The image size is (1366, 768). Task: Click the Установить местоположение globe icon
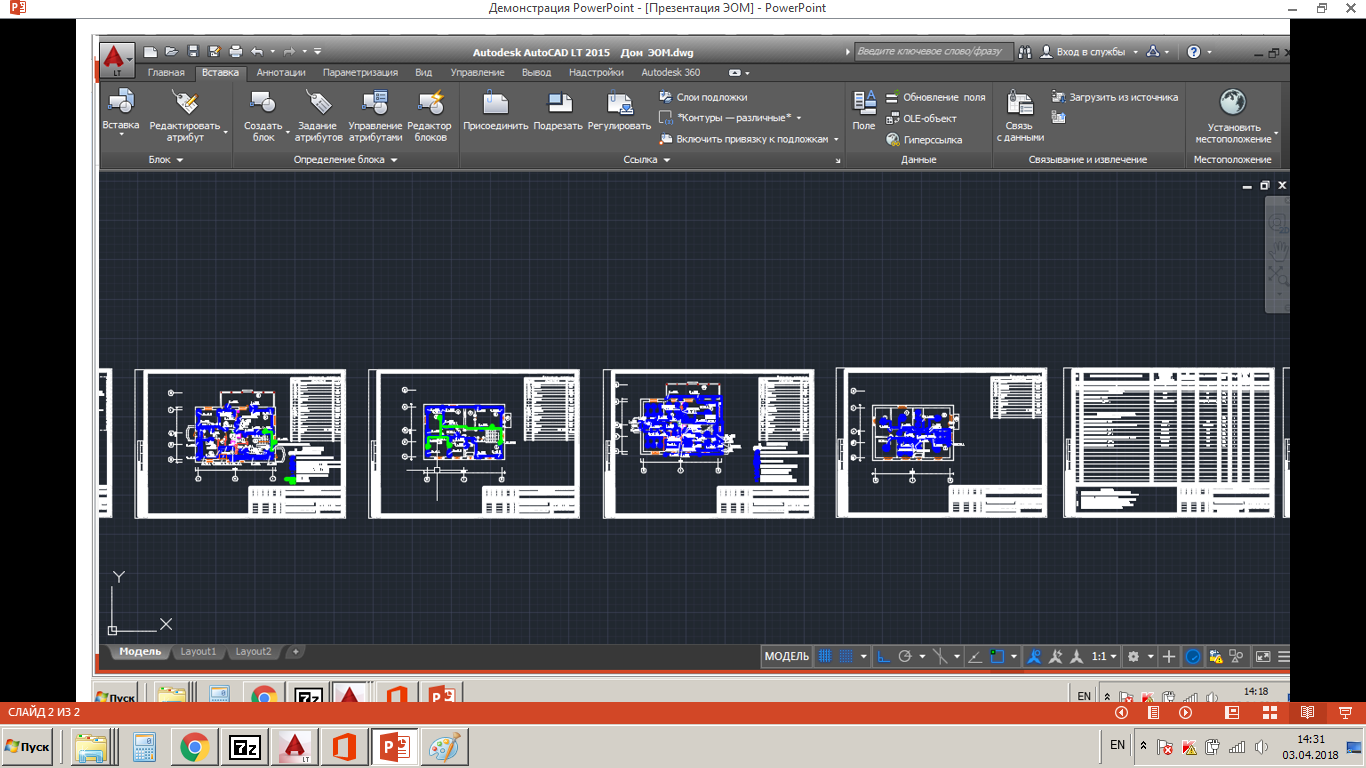coord(1232,104)
